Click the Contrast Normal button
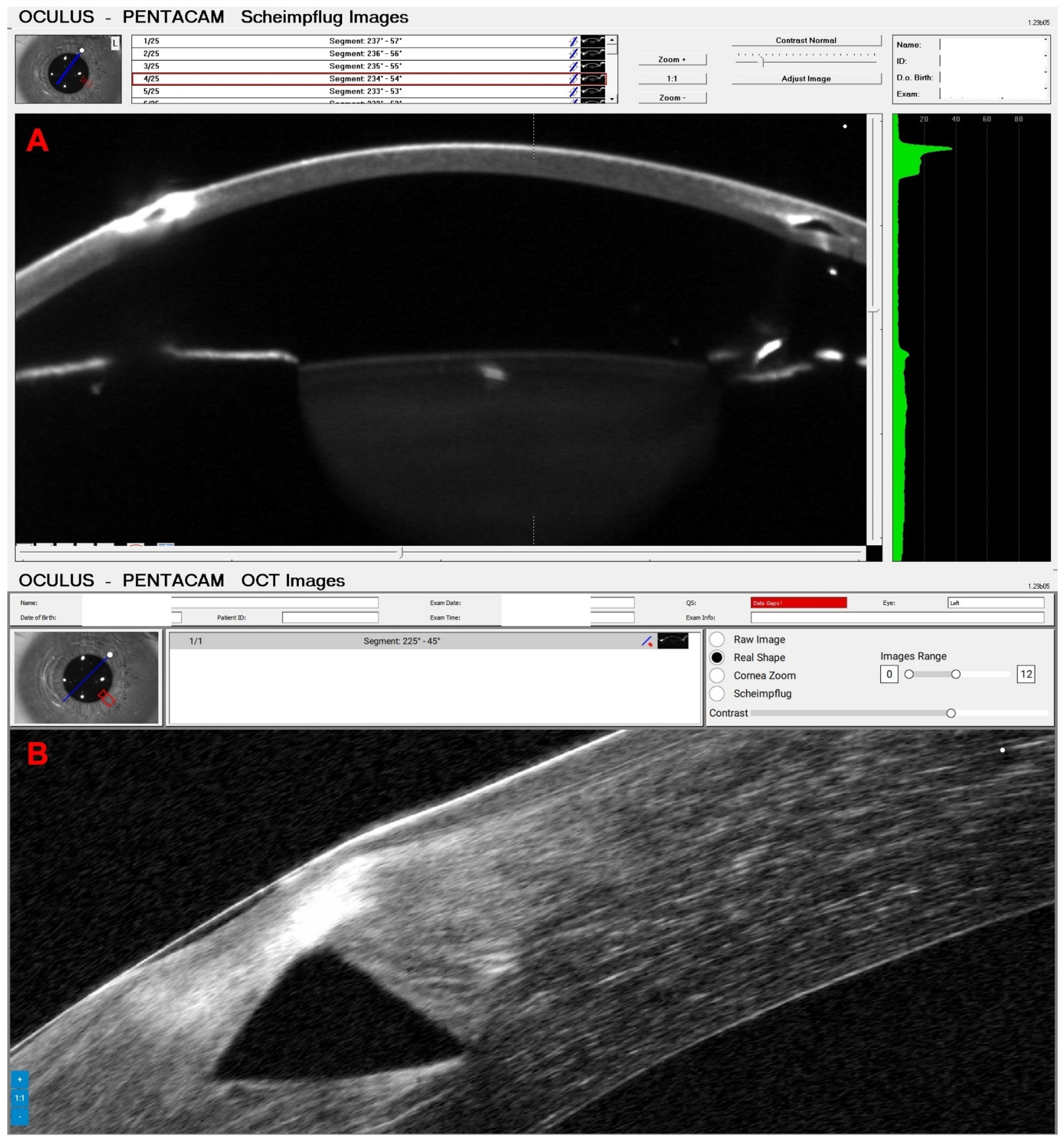 point(806,40)
